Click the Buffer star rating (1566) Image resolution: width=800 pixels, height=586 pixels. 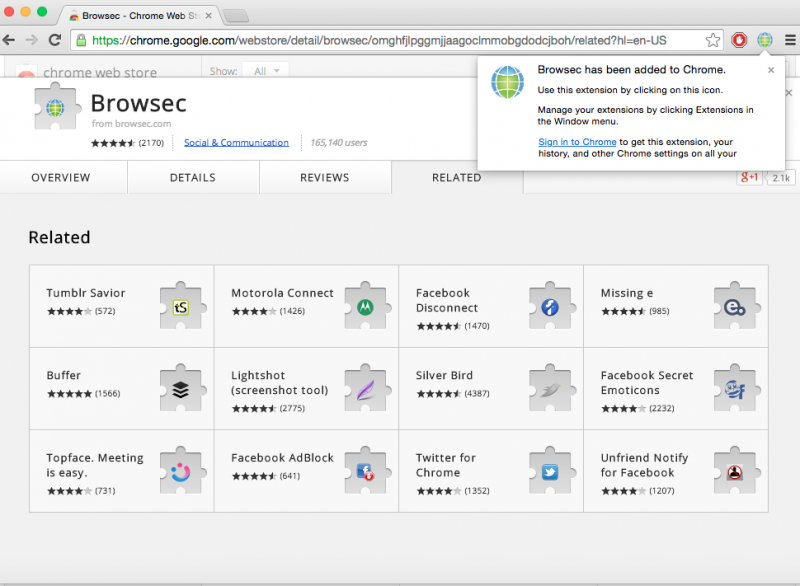pyautogui.click(x=84, y=394)
